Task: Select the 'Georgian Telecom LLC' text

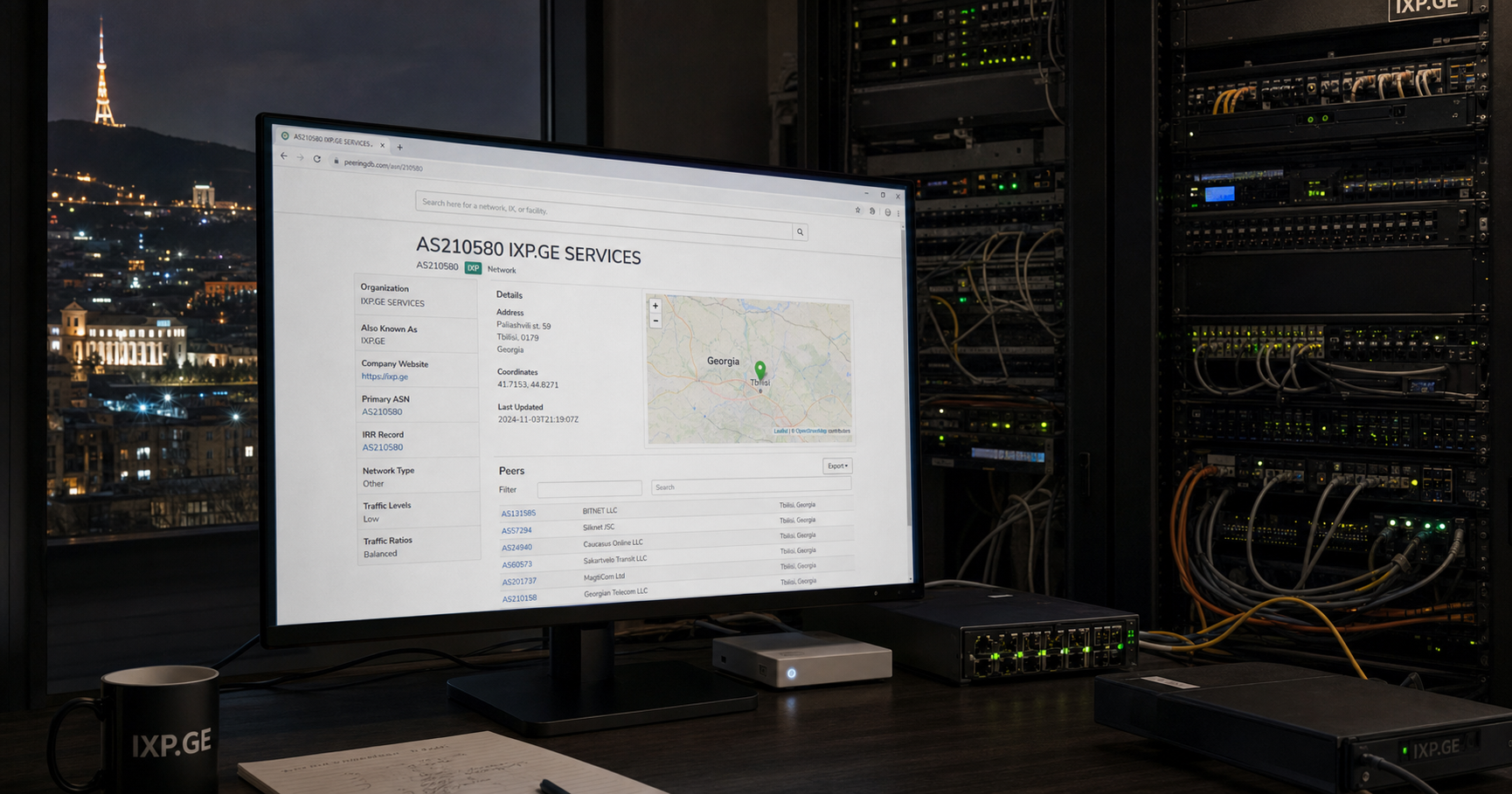Action: pos(616,592)
